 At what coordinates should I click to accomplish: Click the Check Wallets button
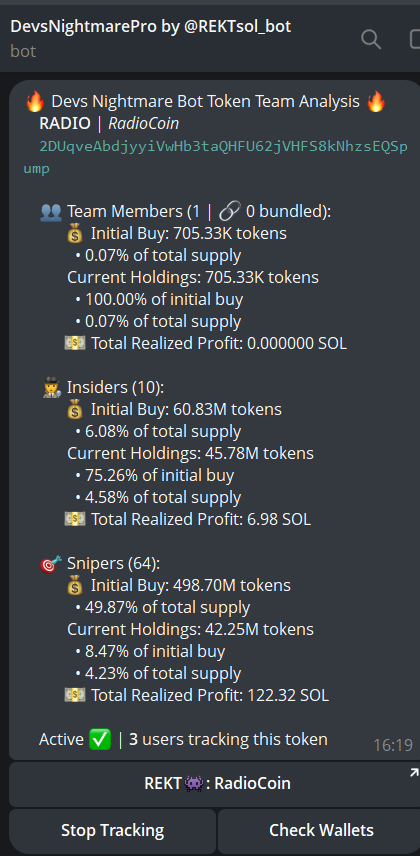coord(321,831)
